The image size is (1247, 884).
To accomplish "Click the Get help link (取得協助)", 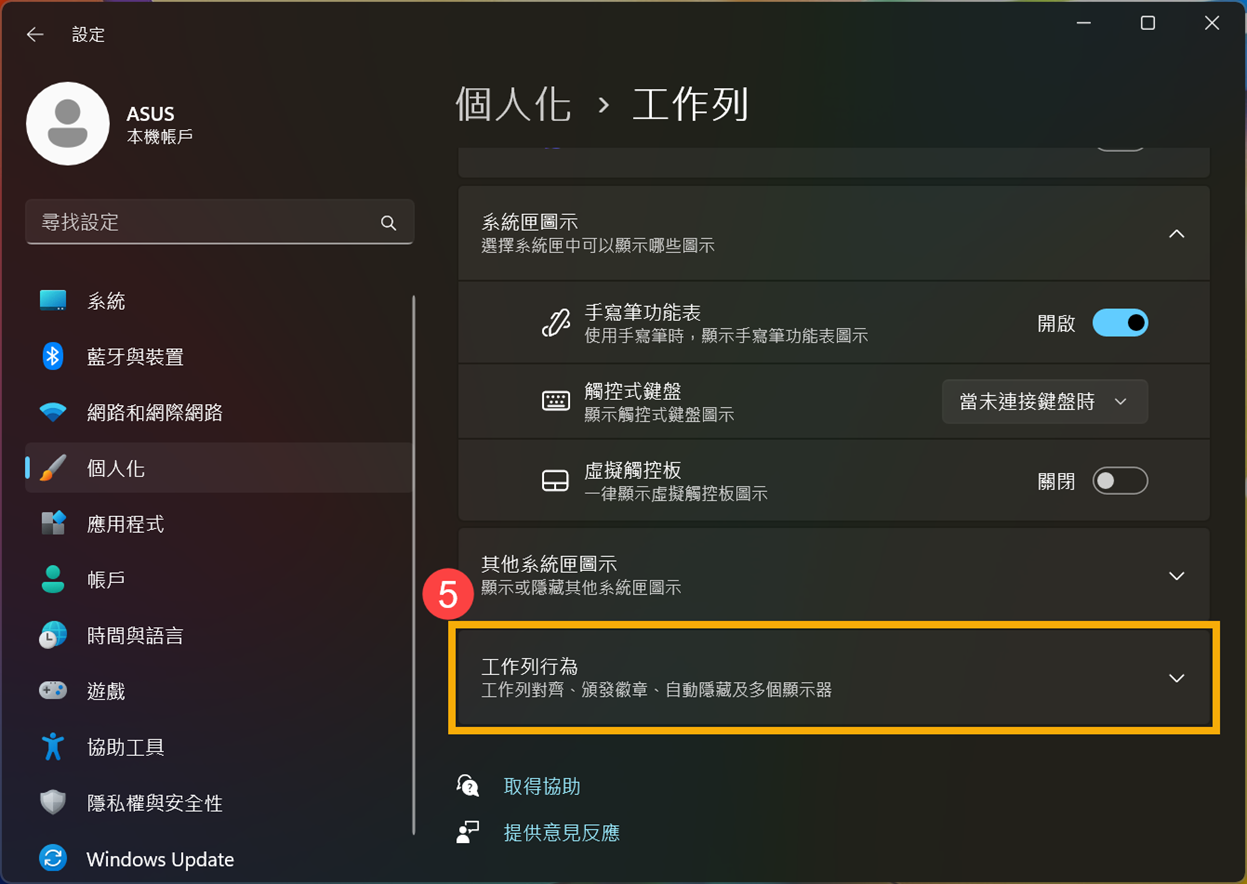I will [542, 787].
